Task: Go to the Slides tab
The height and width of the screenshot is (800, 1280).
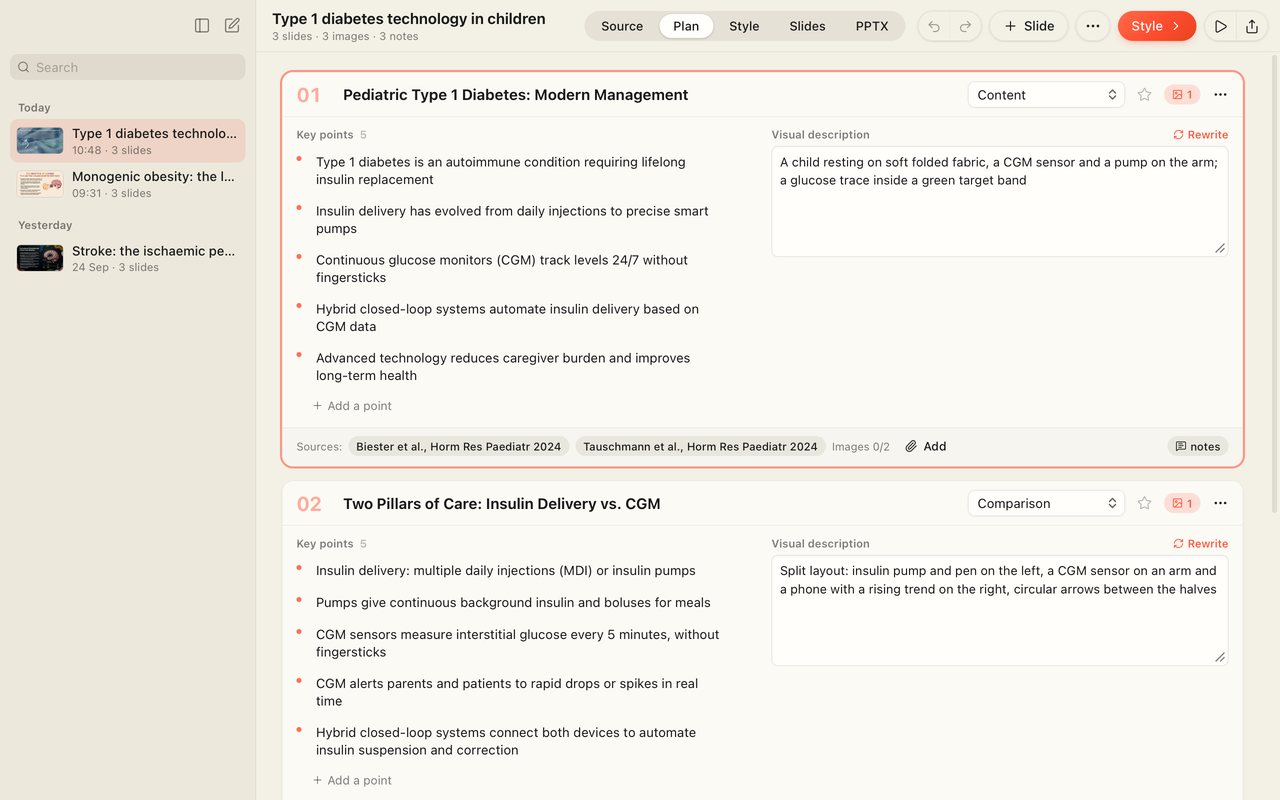Action: (x=807, y=26)
